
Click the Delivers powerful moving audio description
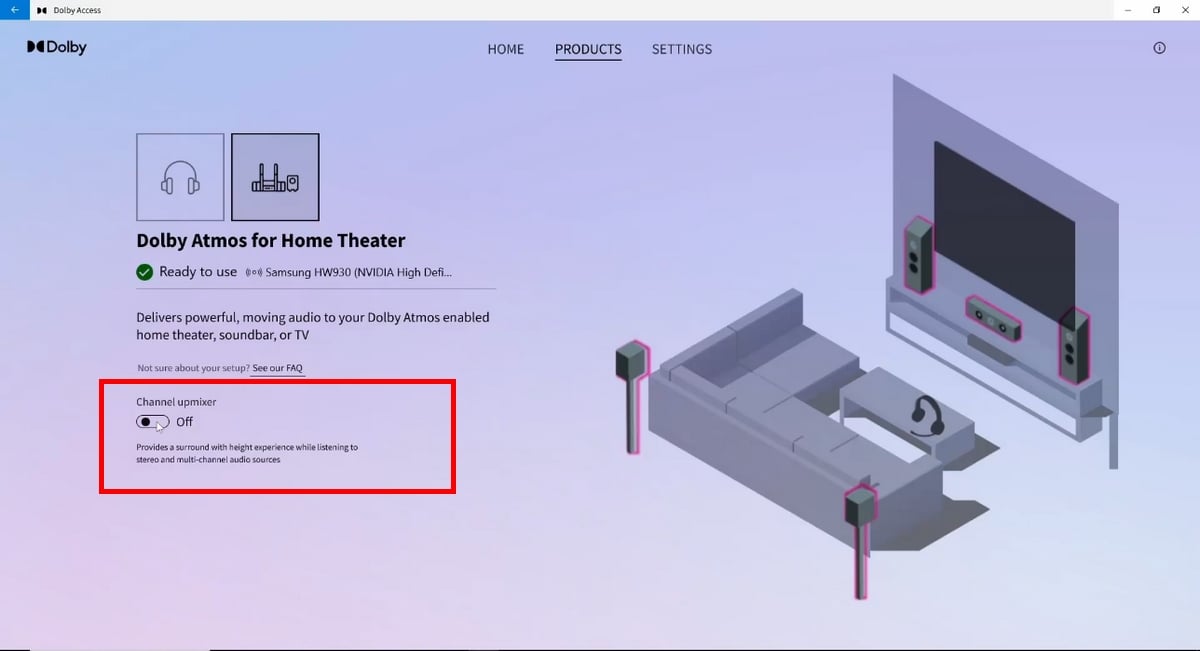coord(313,326)
